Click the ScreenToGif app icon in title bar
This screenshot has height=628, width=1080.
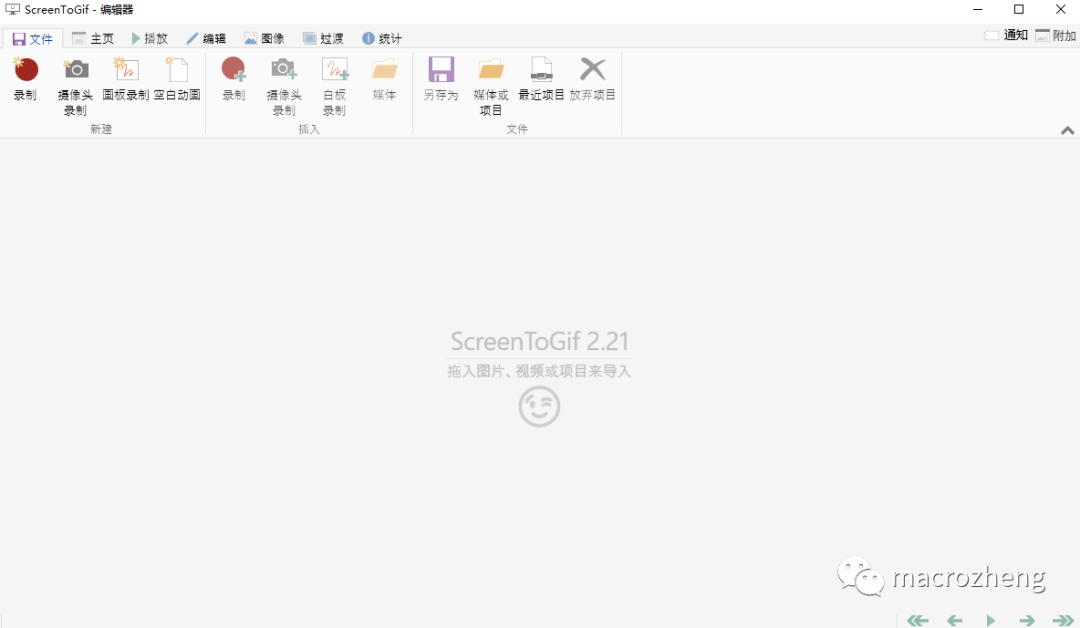click(x=12, y=10)
